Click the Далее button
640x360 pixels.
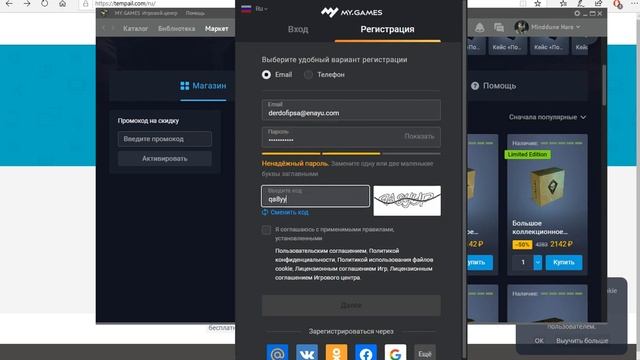click(351, 305)
